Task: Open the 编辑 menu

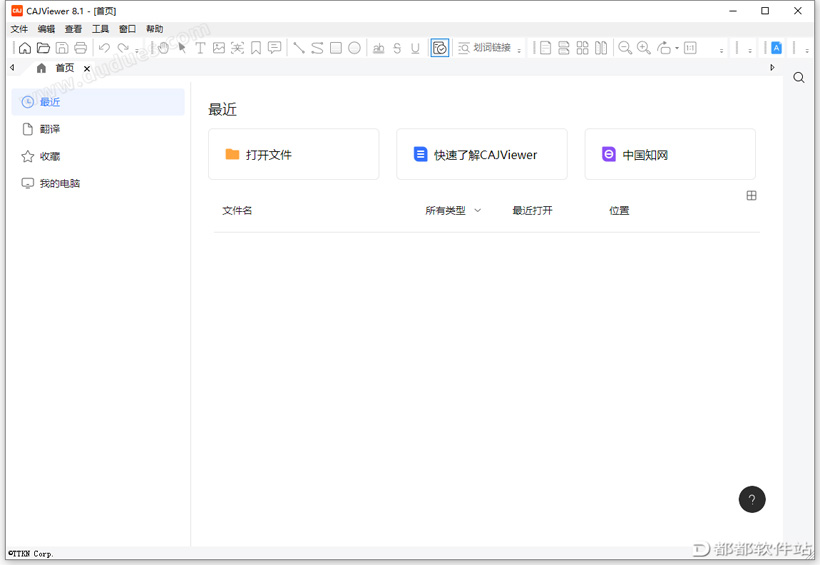Action: 46,29
